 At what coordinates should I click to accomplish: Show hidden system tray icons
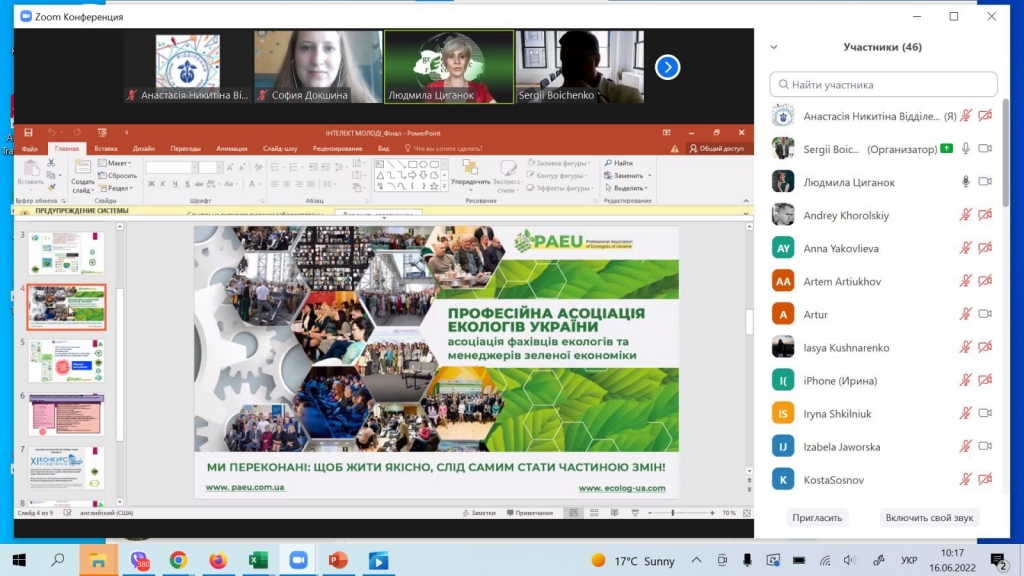[x=697, y=560]
